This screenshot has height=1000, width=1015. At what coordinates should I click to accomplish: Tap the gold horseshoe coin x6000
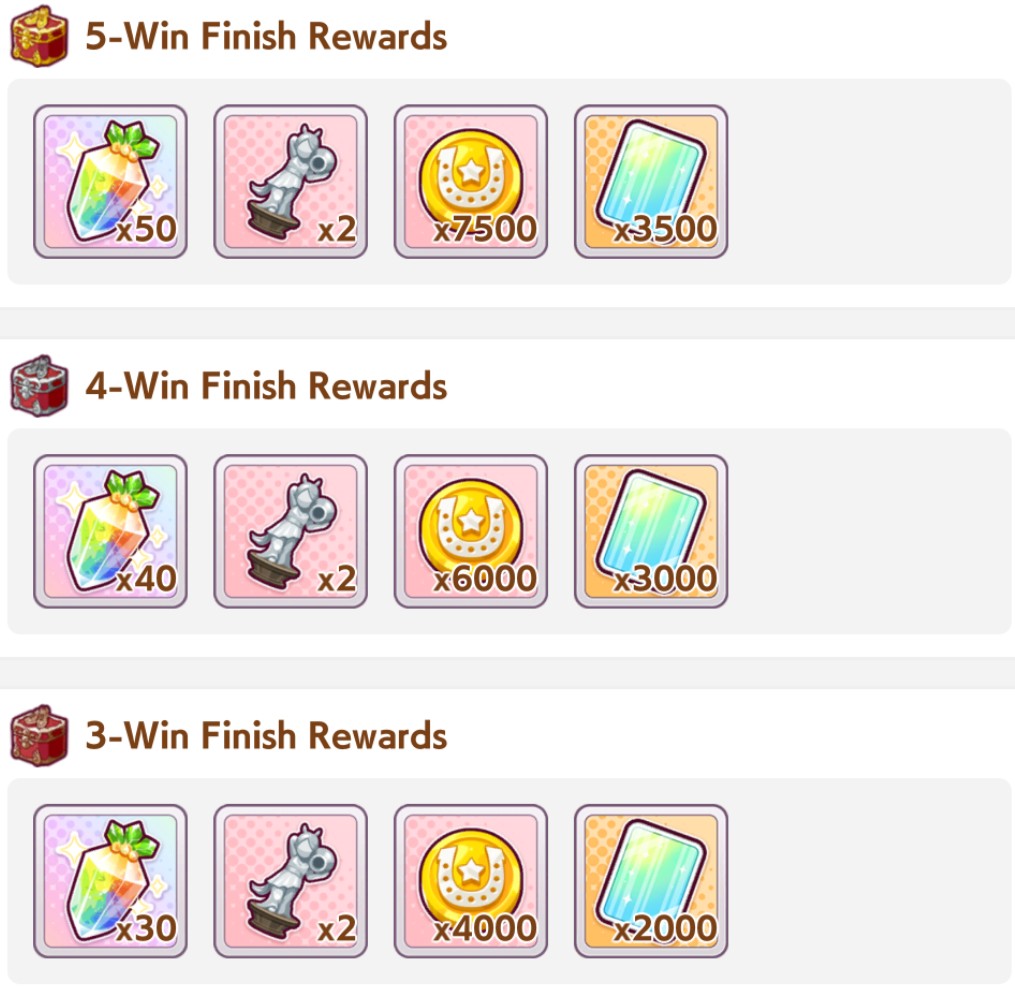tap(471, 531)
